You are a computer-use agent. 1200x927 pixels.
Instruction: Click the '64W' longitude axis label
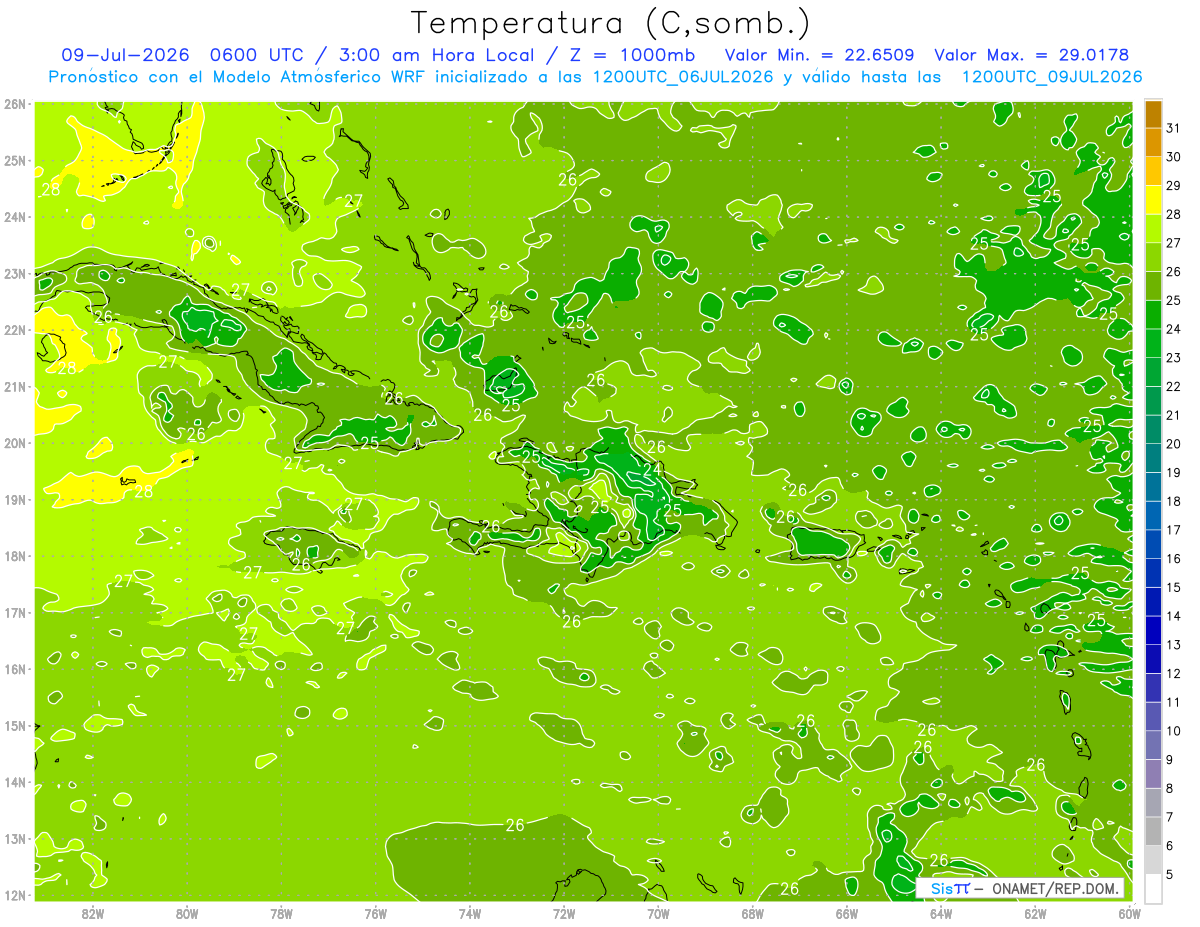(x=940, y=912)
